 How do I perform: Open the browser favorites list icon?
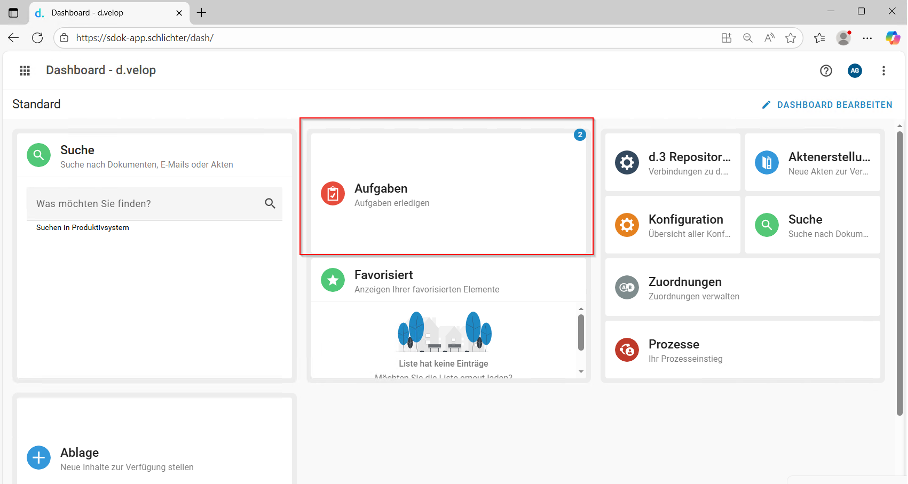point(819,38)
